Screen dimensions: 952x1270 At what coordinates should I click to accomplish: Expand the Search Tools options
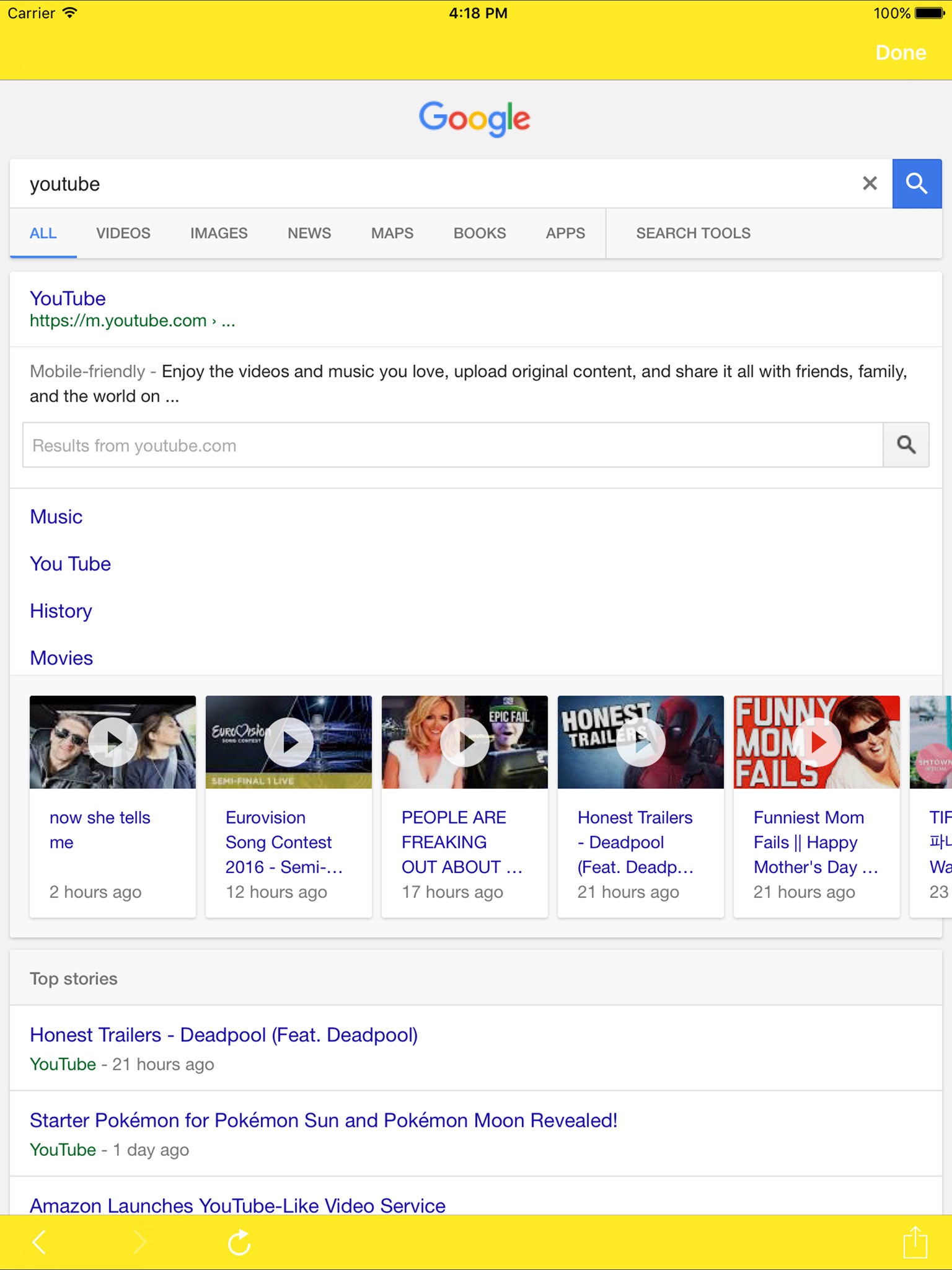(693, 233)
